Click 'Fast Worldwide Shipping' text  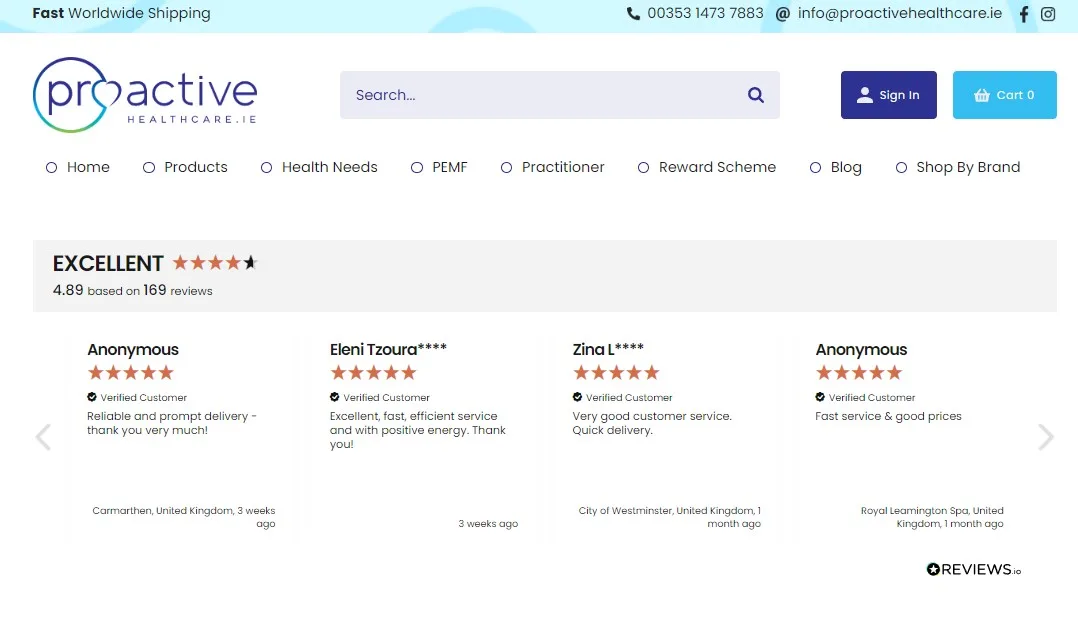122,13
